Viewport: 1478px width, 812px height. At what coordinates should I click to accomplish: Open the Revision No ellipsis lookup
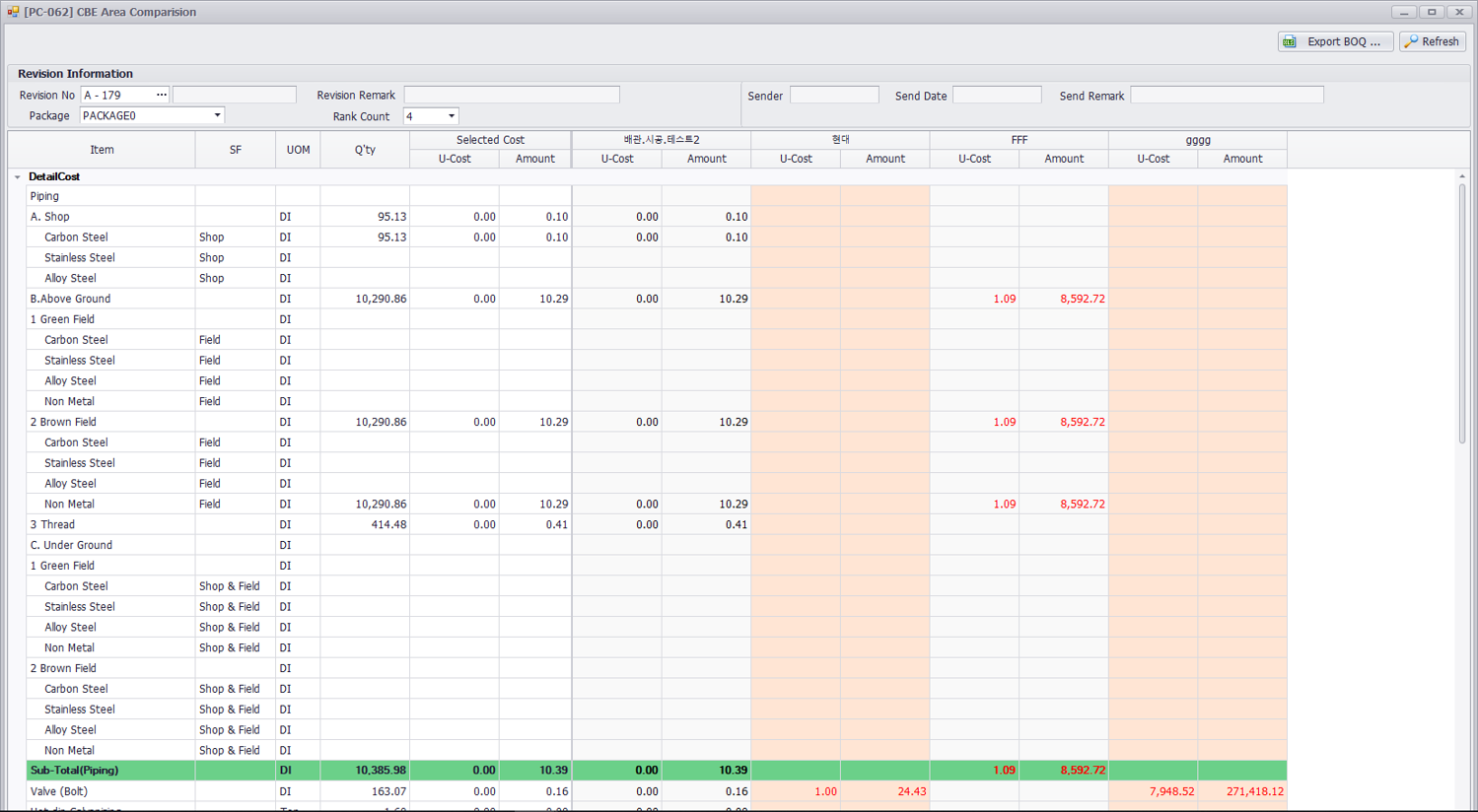pyautogui.click(x=162, y=95)
